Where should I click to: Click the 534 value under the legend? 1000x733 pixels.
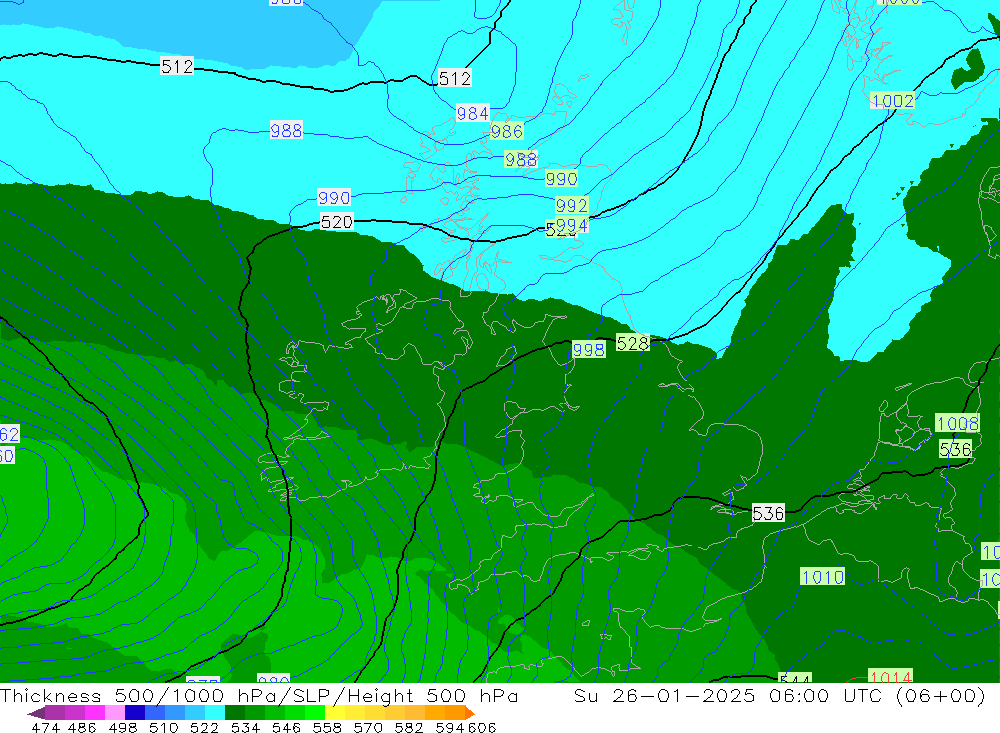[x=246, y=728]
